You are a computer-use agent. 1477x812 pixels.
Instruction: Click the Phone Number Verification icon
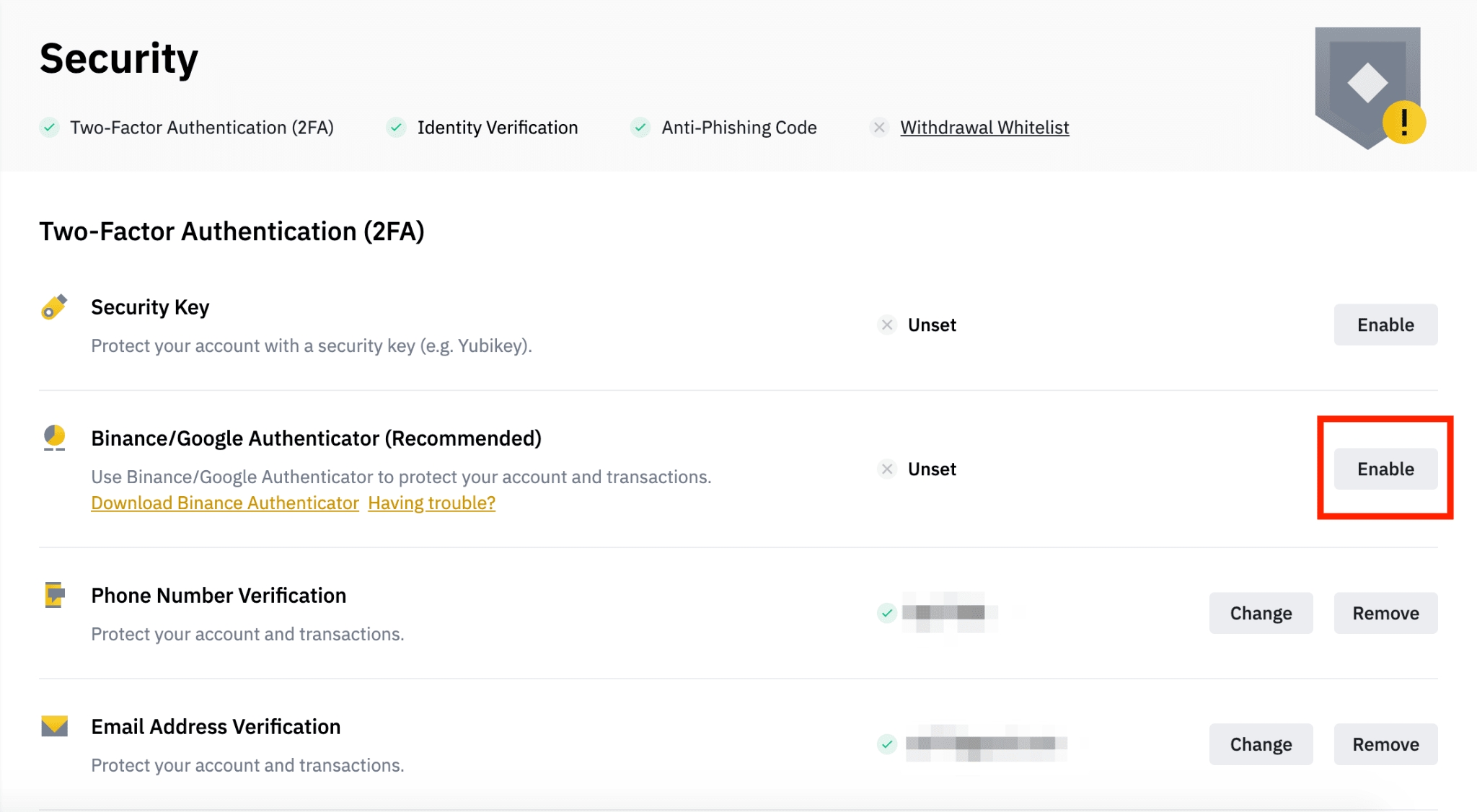54,595
